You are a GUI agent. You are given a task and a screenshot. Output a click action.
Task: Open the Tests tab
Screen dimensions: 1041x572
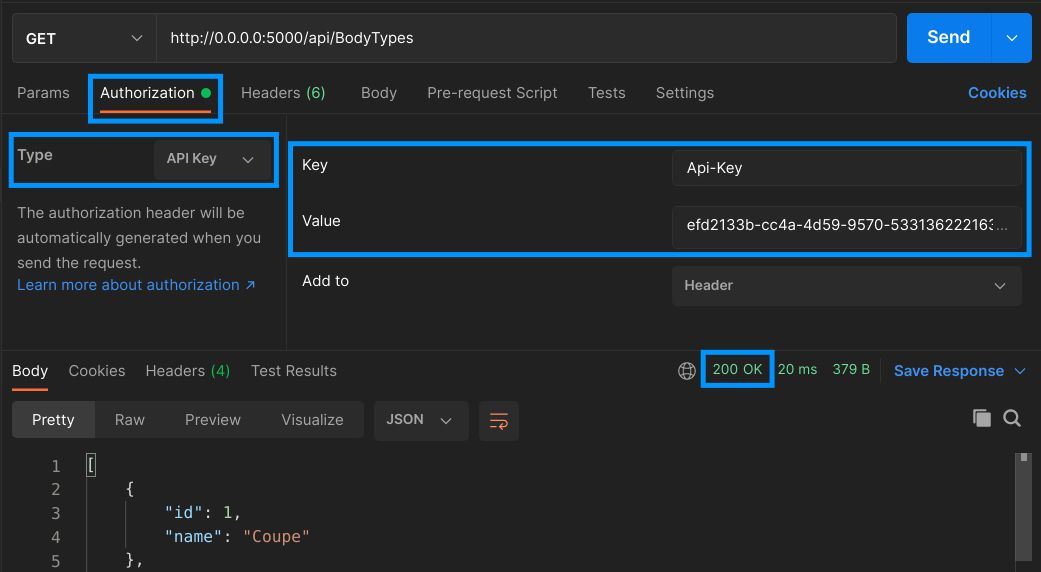(x=606, y=93)
